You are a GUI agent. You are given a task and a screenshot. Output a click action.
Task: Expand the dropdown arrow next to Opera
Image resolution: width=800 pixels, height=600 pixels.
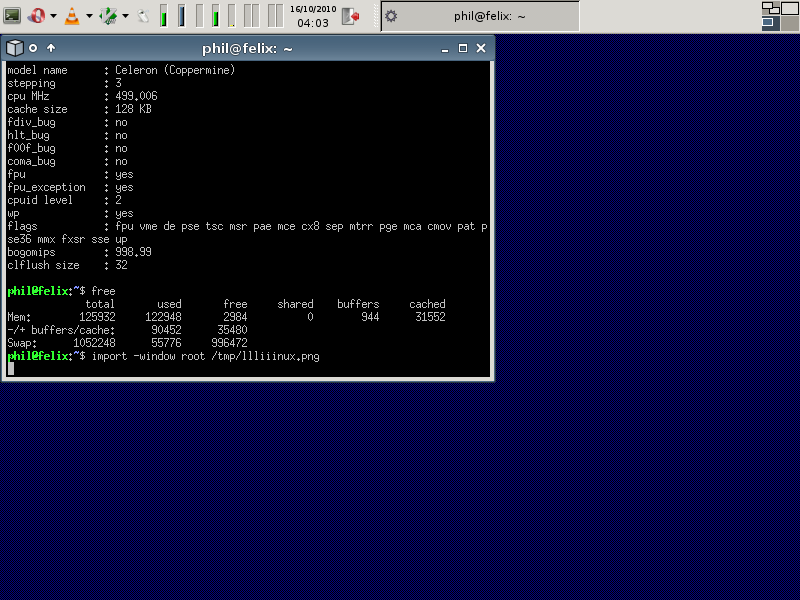click(x=53, y=16)
